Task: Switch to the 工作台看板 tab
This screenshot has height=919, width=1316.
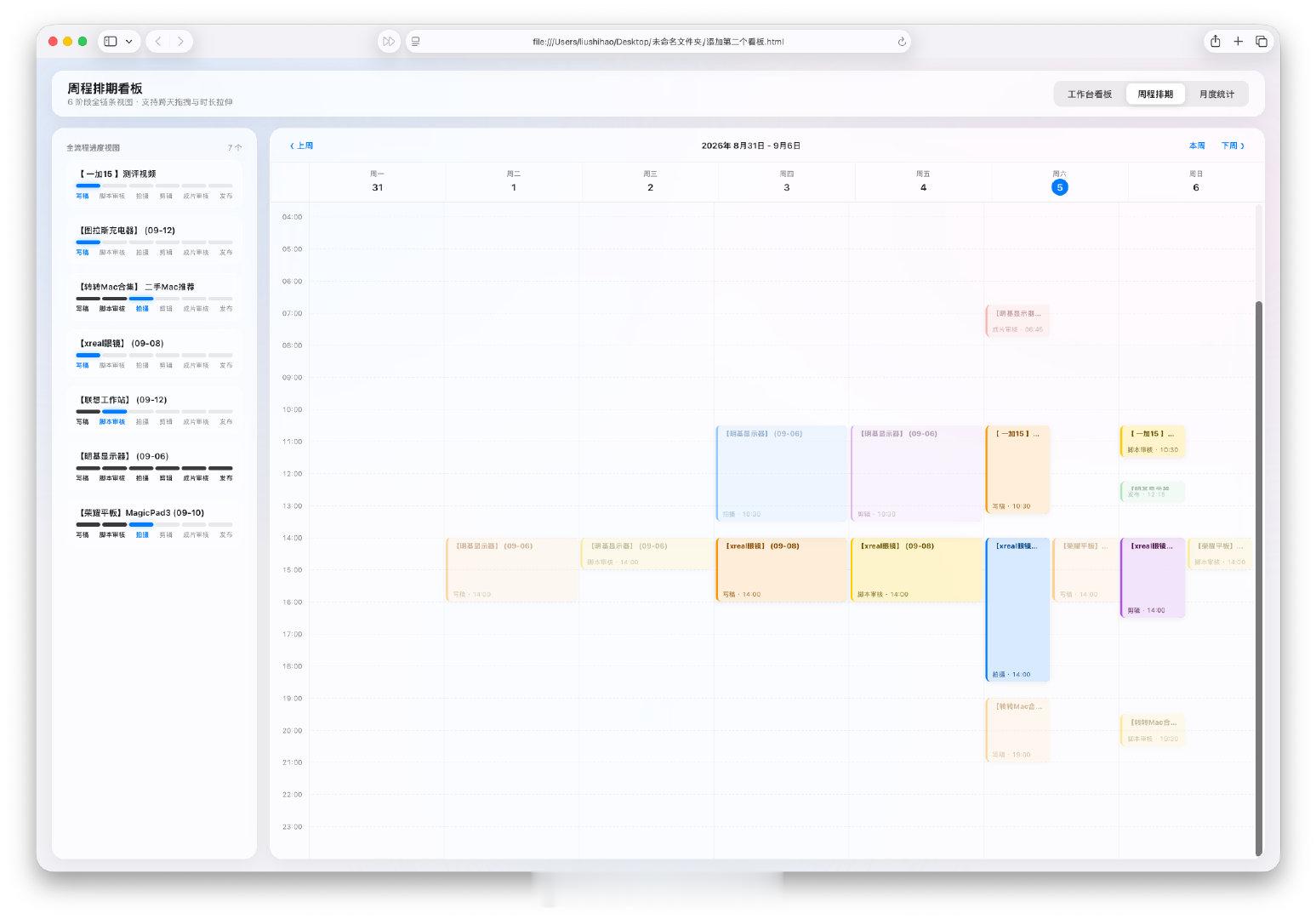Action: click(1090, 94)
